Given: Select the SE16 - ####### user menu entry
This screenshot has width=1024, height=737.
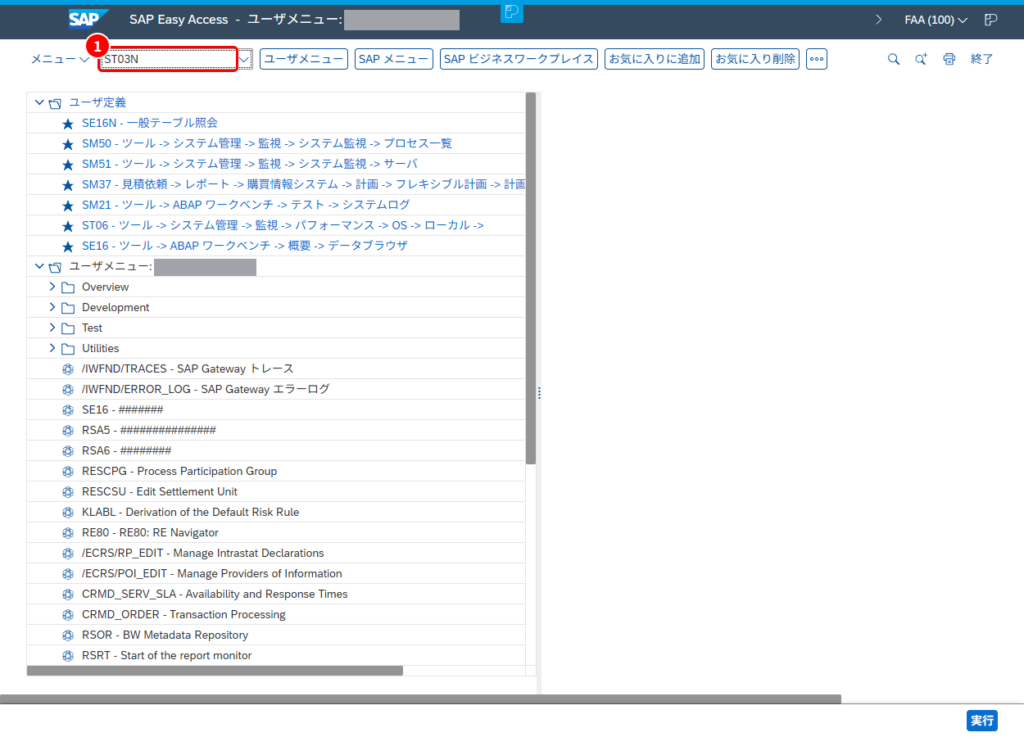Looking at the screenshot, I should coord(122,410).
